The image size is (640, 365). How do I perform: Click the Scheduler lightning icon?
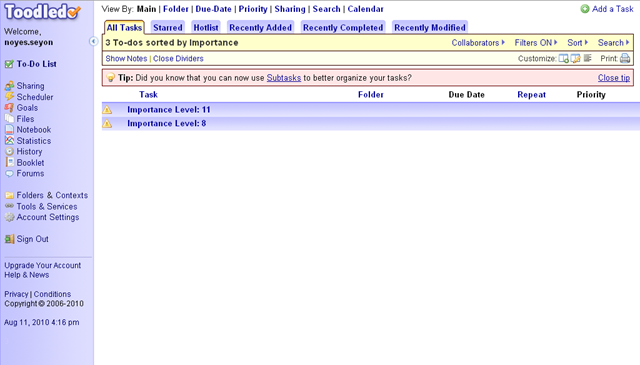point(9,97)
